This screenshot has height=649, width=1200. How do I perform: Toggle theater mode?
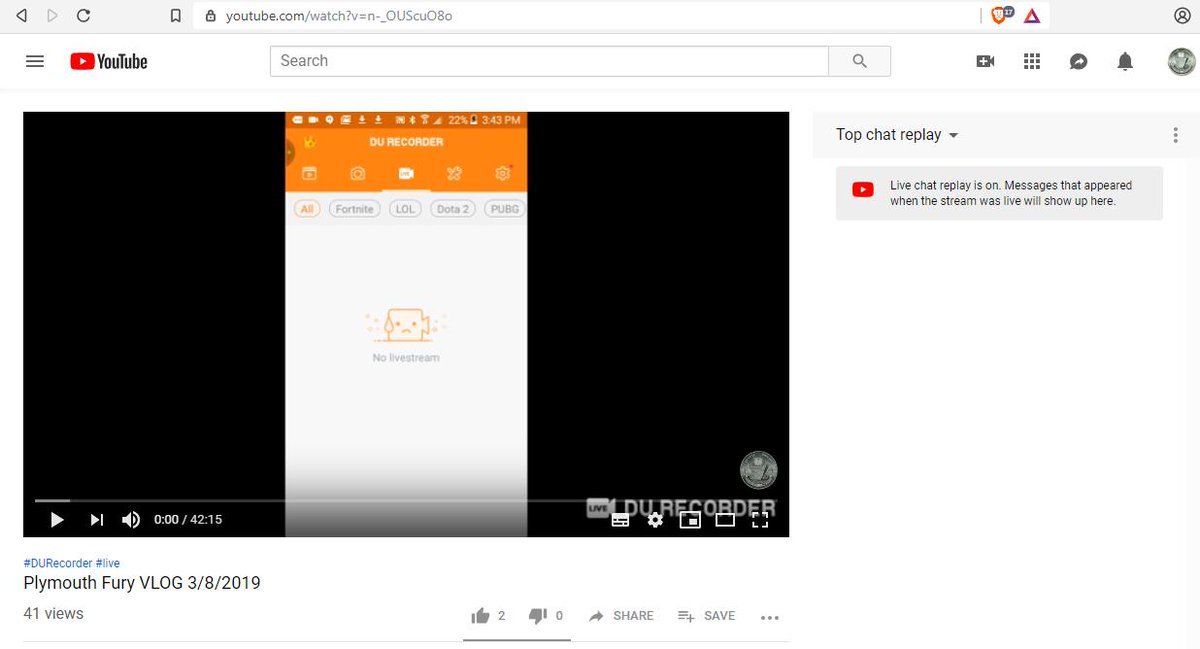725,519
